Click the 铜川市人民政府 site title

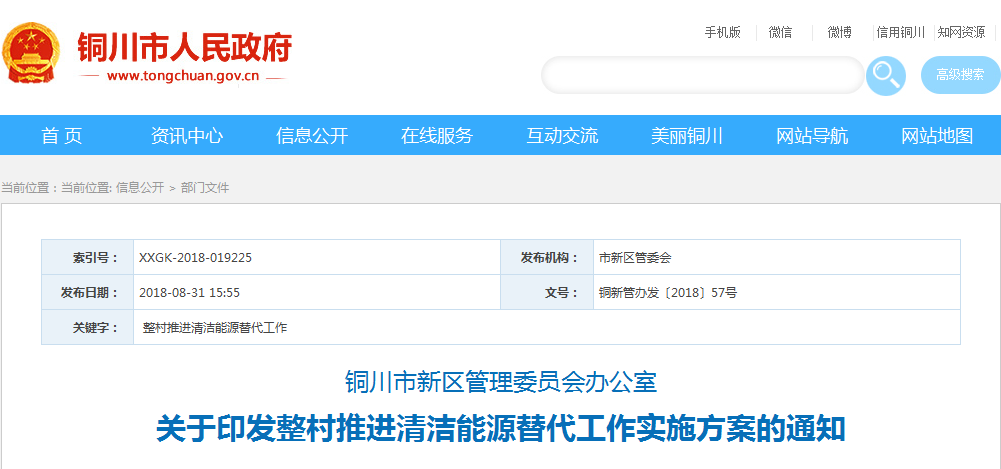pyautogui.click(x=185, y=47)
